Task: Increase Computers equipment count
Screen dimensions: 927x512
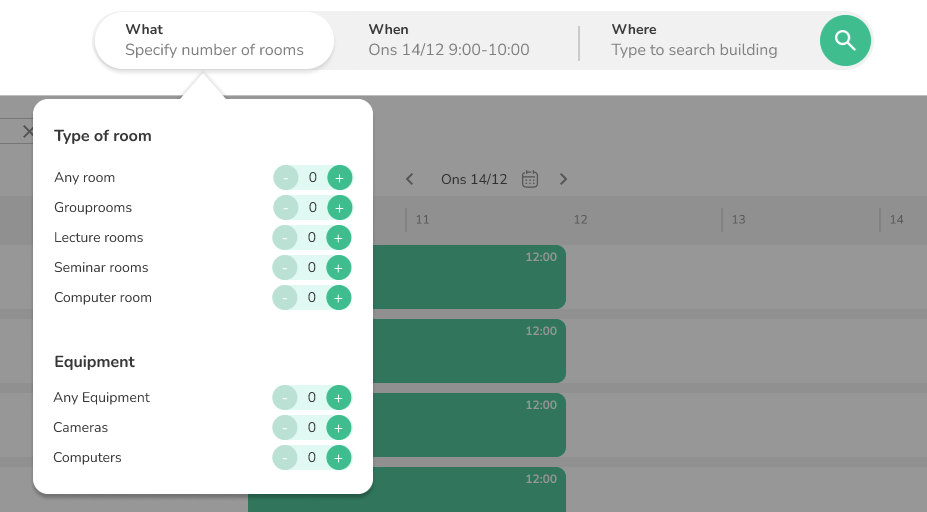Action: pos(339,458)
